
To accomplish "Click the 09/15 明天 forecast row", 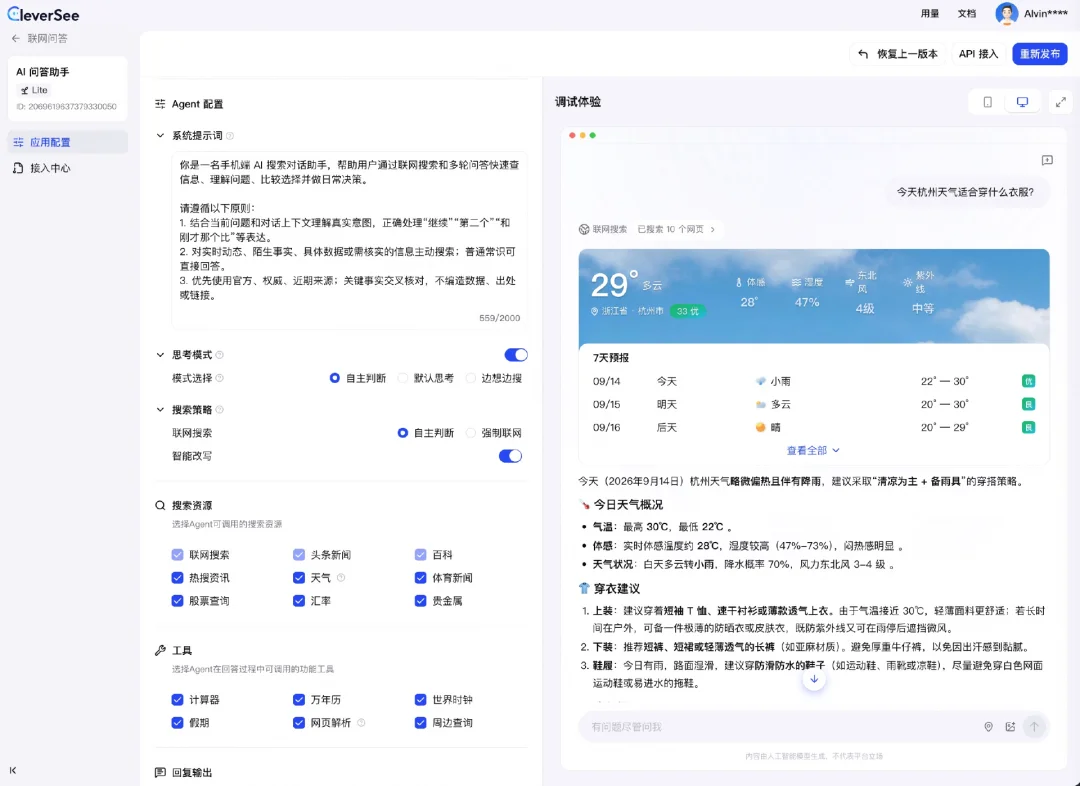I will pos(813,404).
